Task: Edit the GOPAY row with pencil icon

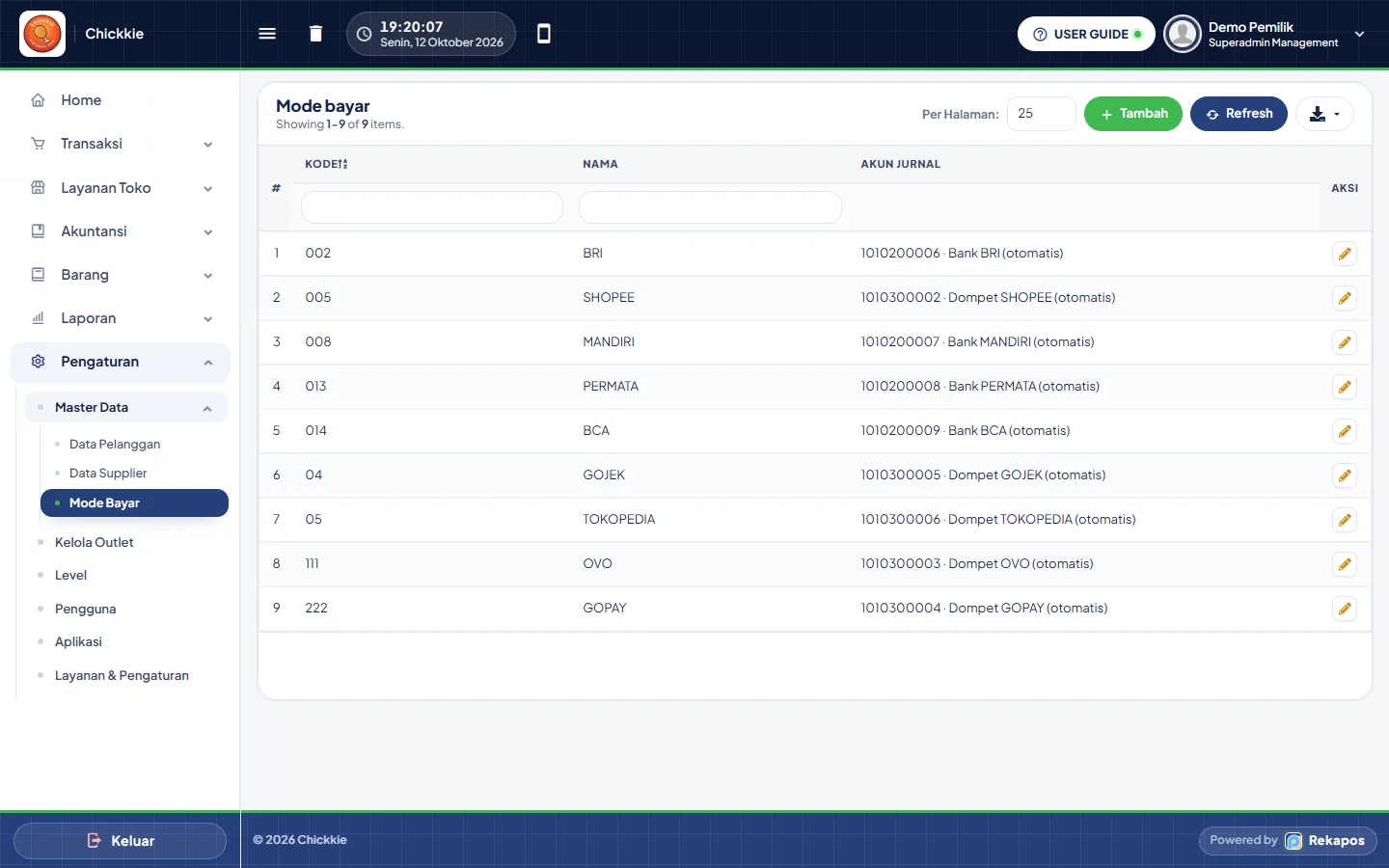Action: pyautogui.click(x=1345, y=609)
